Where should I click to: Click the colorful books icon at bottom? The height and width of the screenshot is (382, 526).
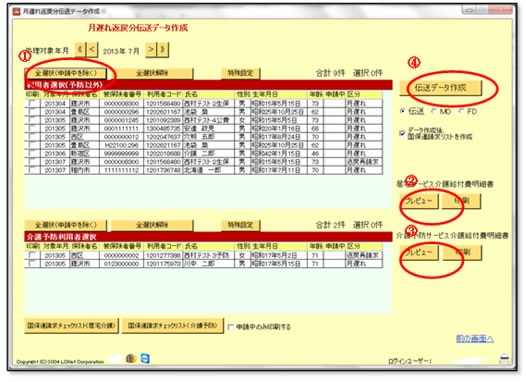[x=131, y=359]
